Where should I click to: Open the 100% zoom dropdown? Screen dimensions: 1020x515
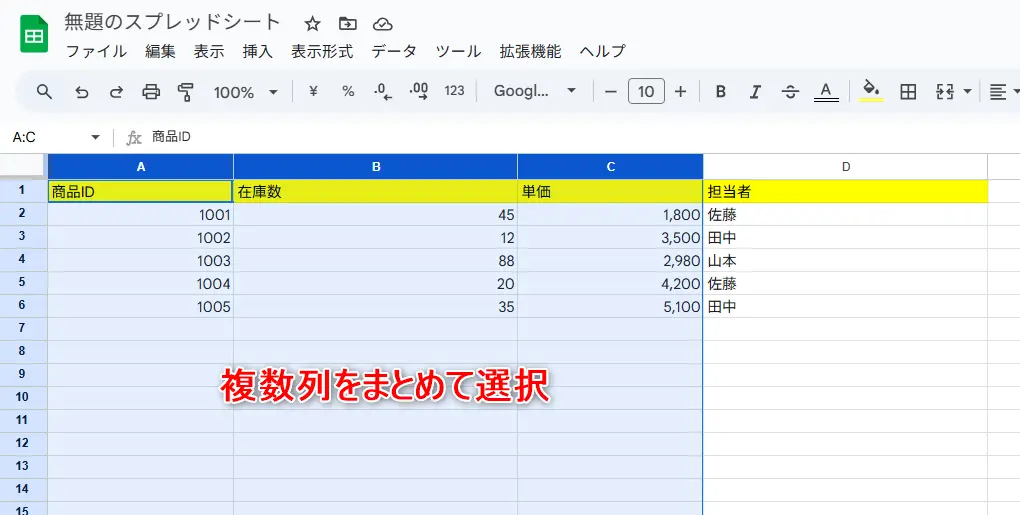click(x=244, y=92)
